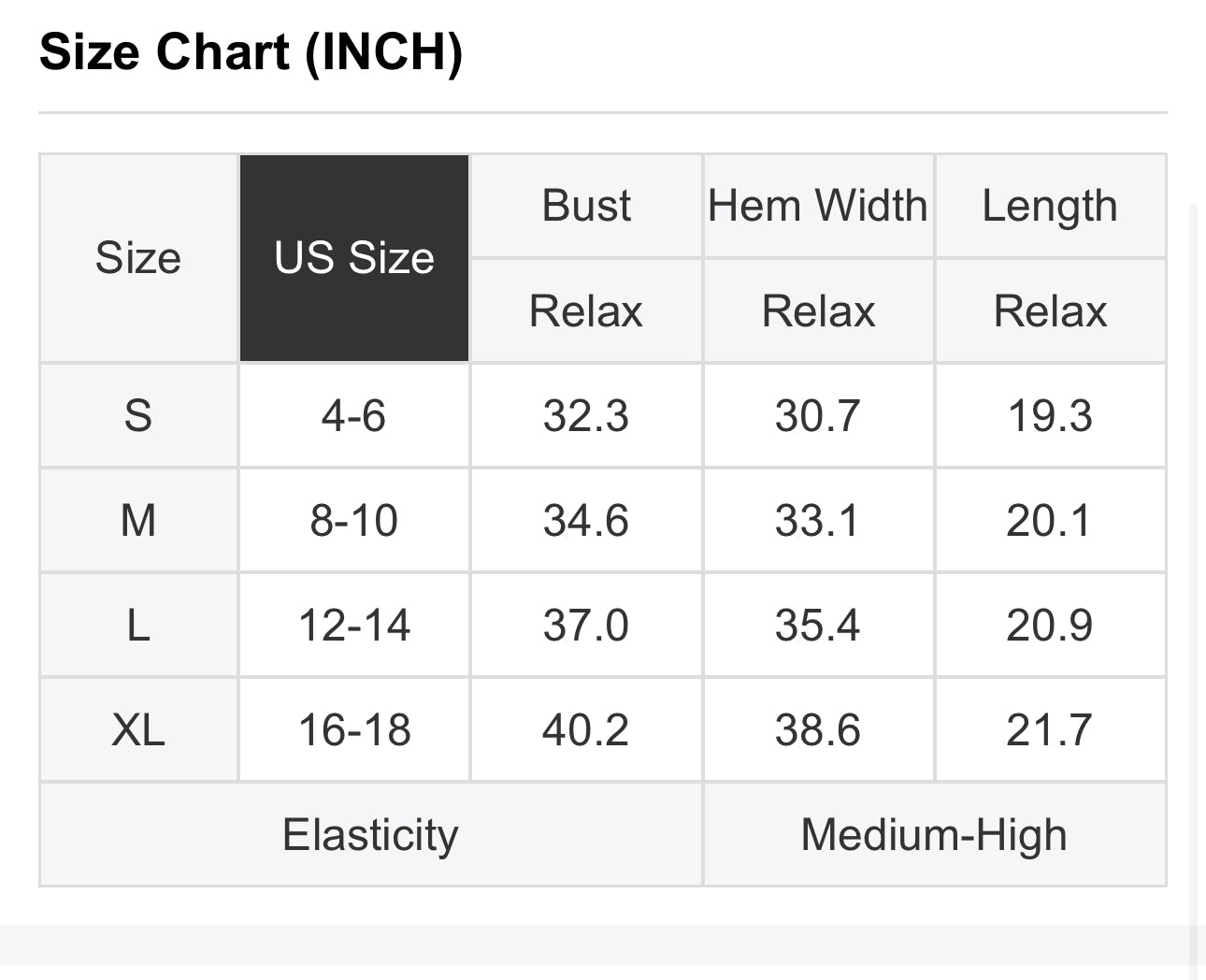The image size is (1206, 980).
Task: Pick the XL size row label
Action: (x=138, y=729)
